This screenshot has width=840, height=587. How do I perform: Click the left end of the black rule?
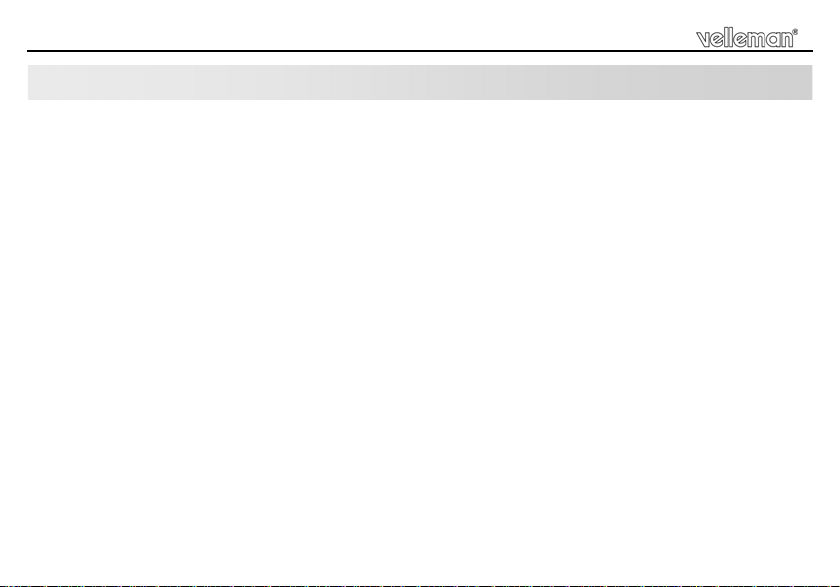30,51
